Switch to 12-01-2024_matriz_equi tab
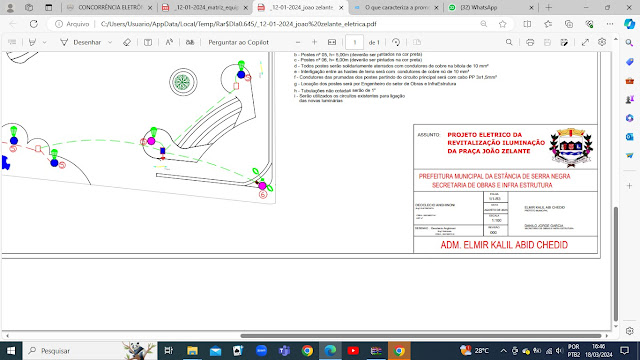 pos(205,7)
